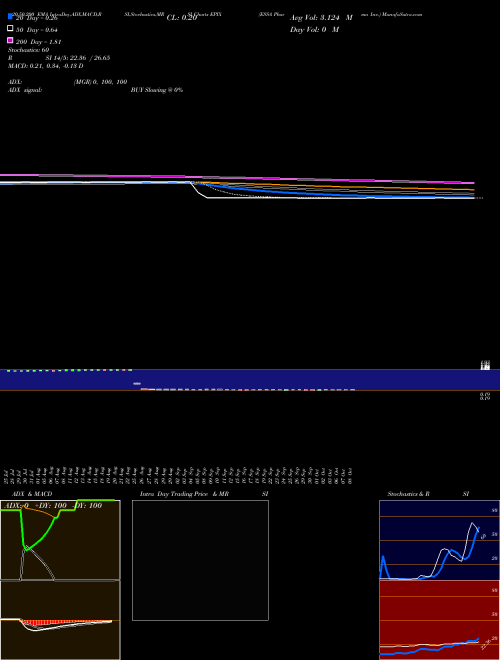Click the 'Stochastics & R' panel title
Screen dimensions: 500x660
click(x=408, y=494)
